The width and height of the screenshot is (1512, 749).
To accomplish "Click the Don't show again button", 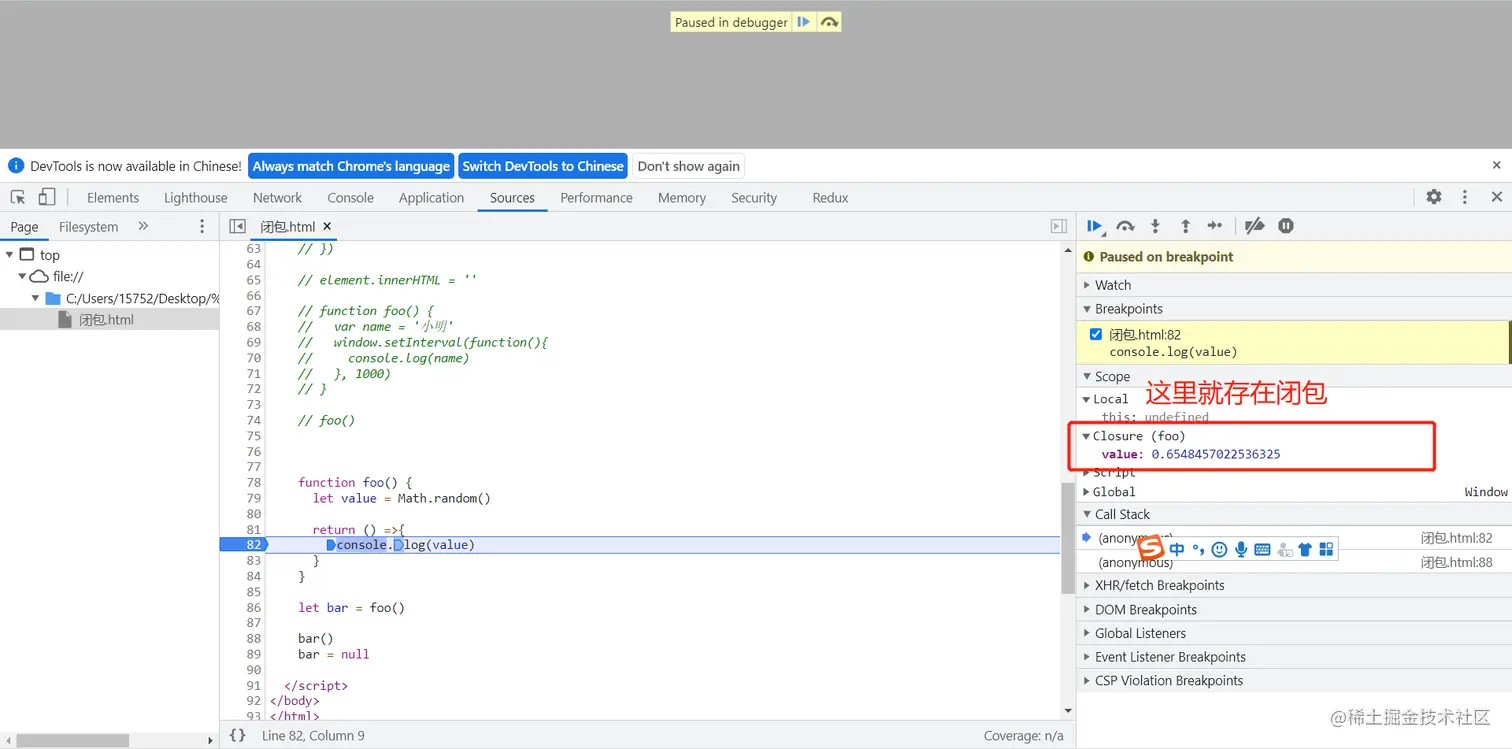I will [689, 166].
